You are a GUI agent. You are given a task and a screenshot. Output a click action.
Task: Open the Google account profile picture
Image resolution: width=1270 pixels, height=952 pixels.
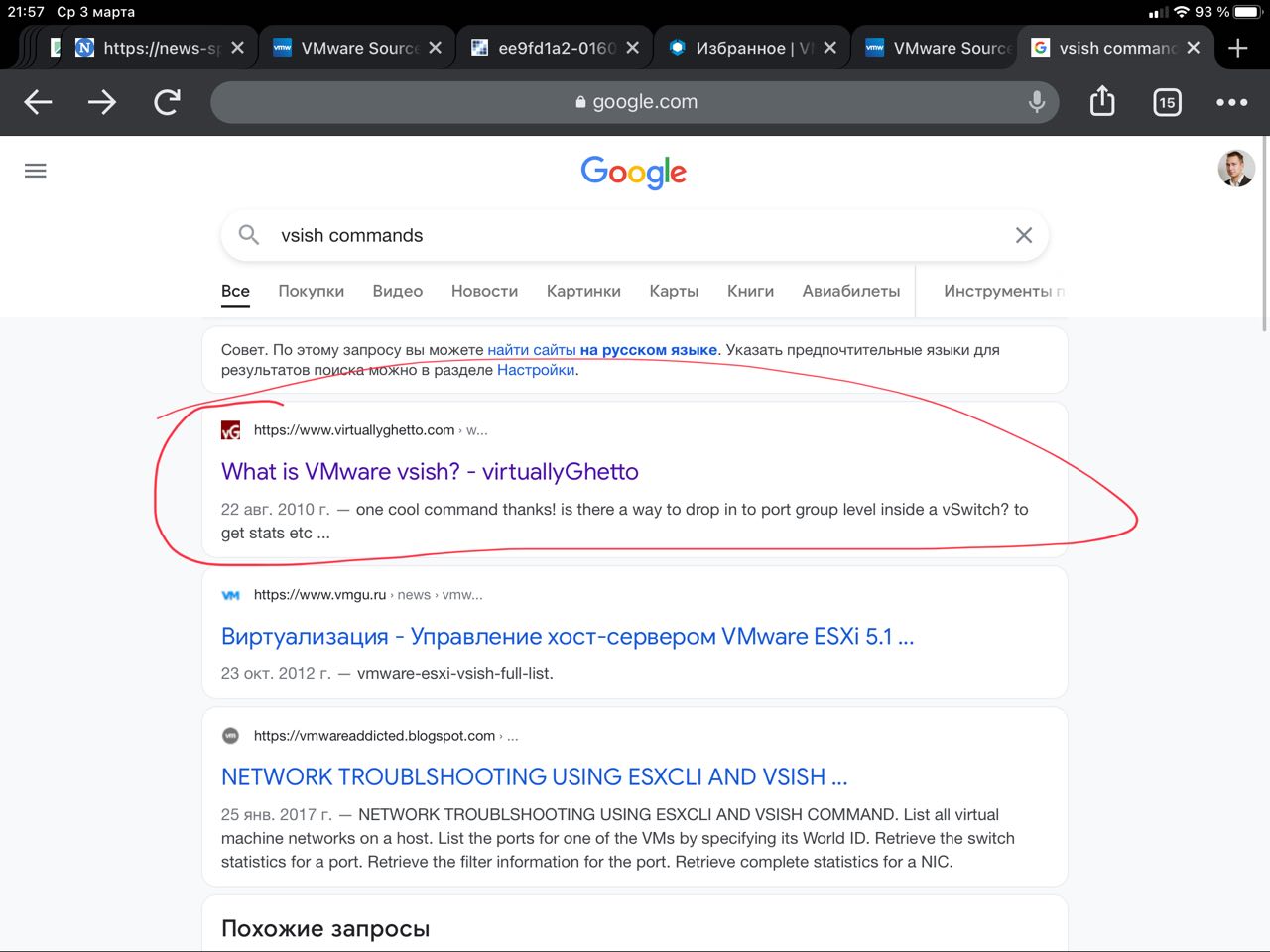1236,169
